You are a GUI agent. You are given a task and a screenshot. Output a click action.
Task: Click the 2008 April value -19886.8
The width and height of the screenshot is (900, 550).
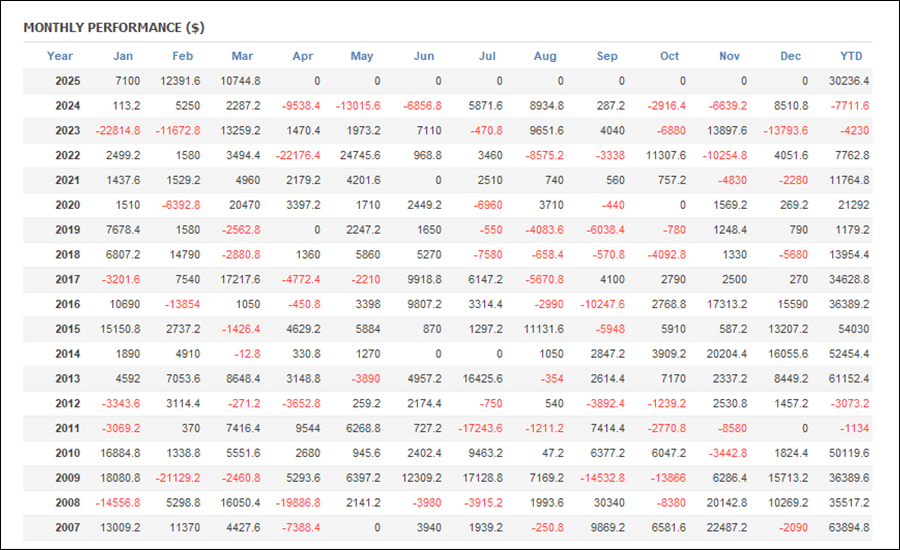pos(298,503)
